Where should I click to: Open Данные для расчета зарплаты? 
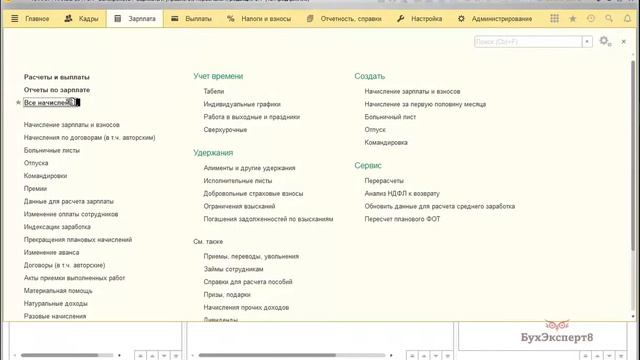69,201
